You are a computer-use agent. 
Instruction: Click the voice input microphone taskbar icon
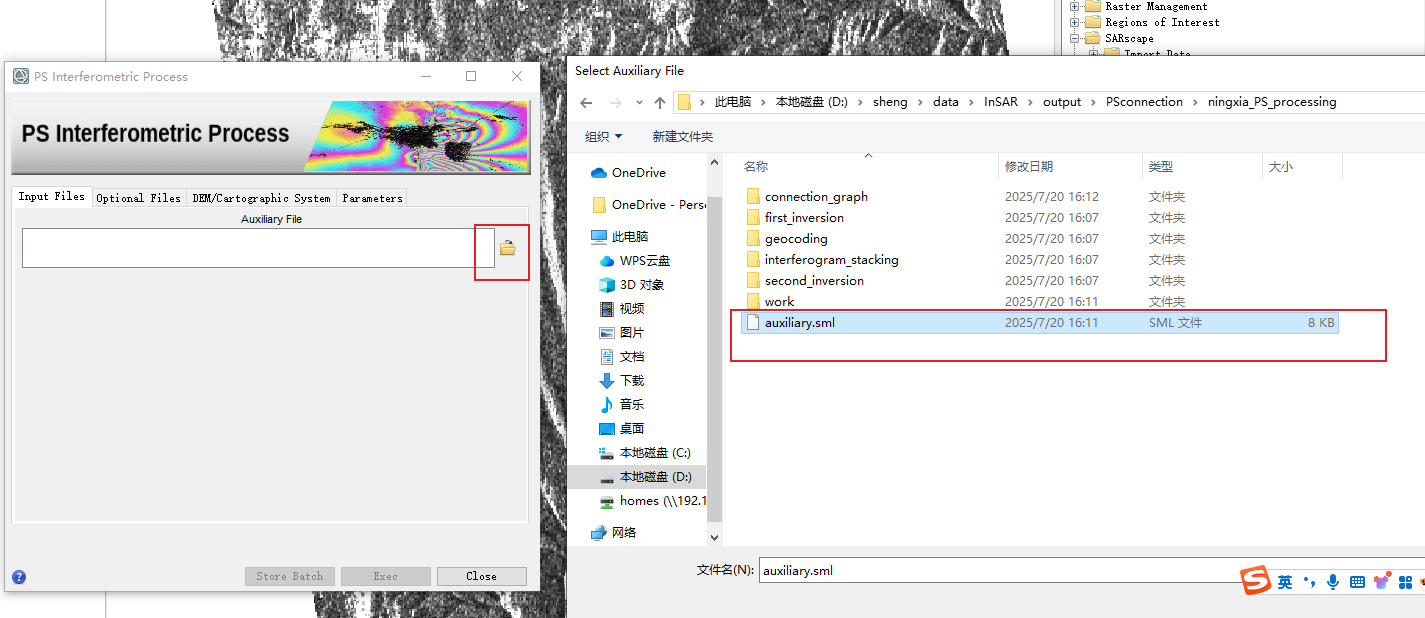click(x=1332, y=580)
